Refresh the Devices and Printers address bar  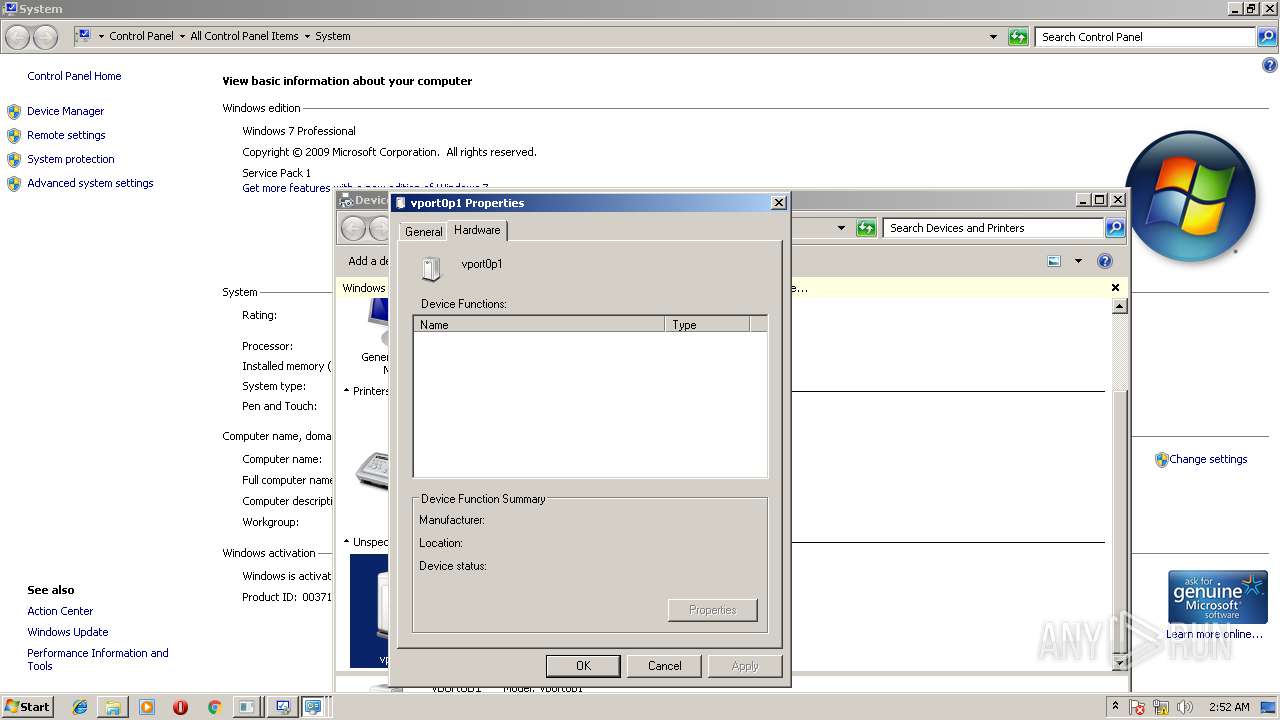click(x=866, y=228)
